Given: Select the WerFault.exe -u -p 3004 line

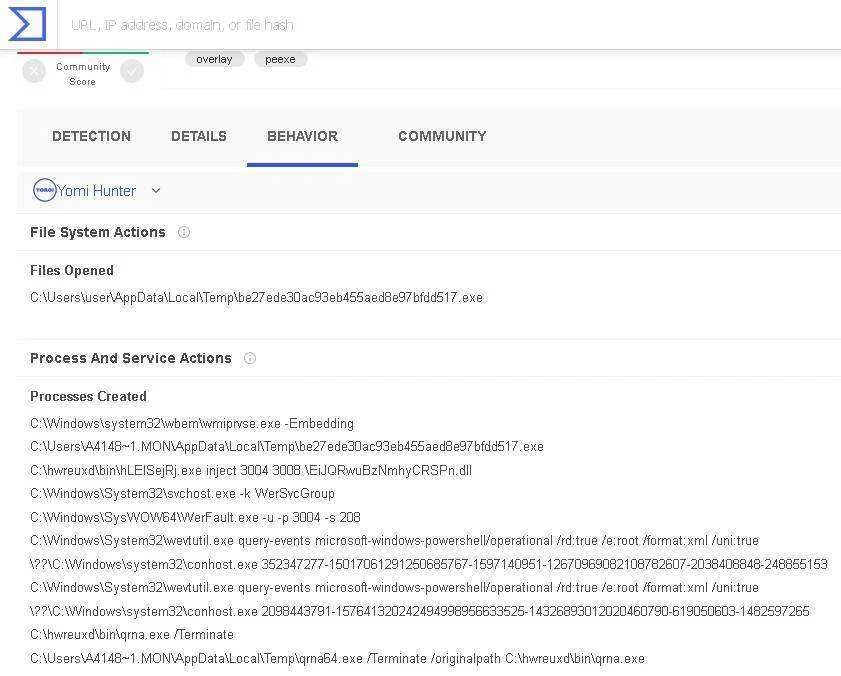Looking at the screenshot, I should pos(195,517).
